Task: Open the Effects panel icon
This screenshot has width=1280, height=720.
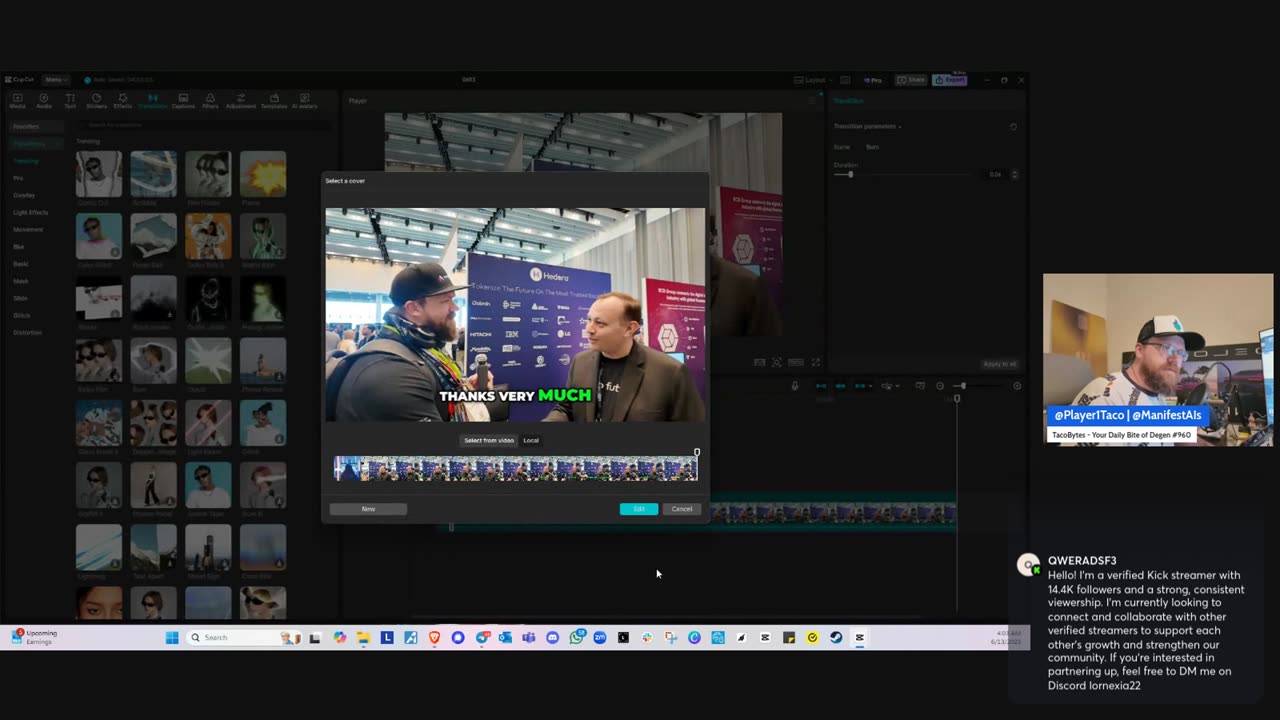Action: (123, 101)
